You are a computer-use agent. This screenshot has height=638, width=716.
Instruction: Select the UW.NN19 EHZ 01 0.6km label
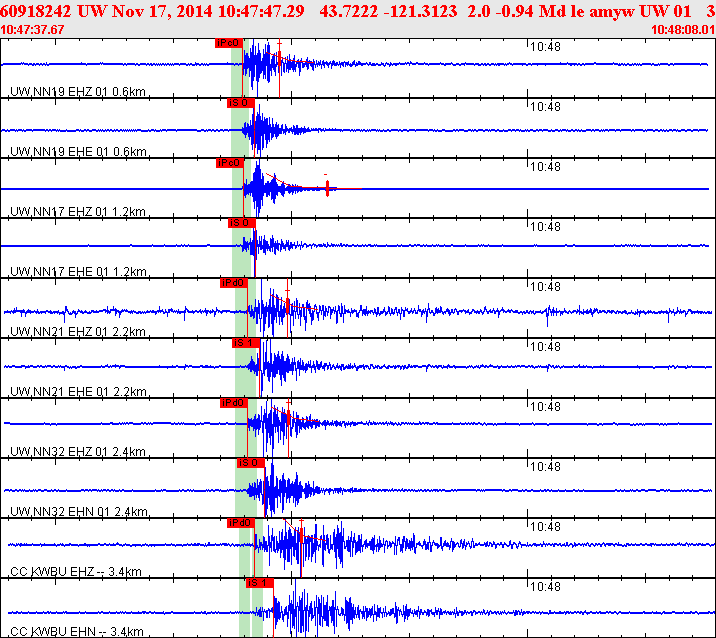pyautogui.click(x=78, y=91)
